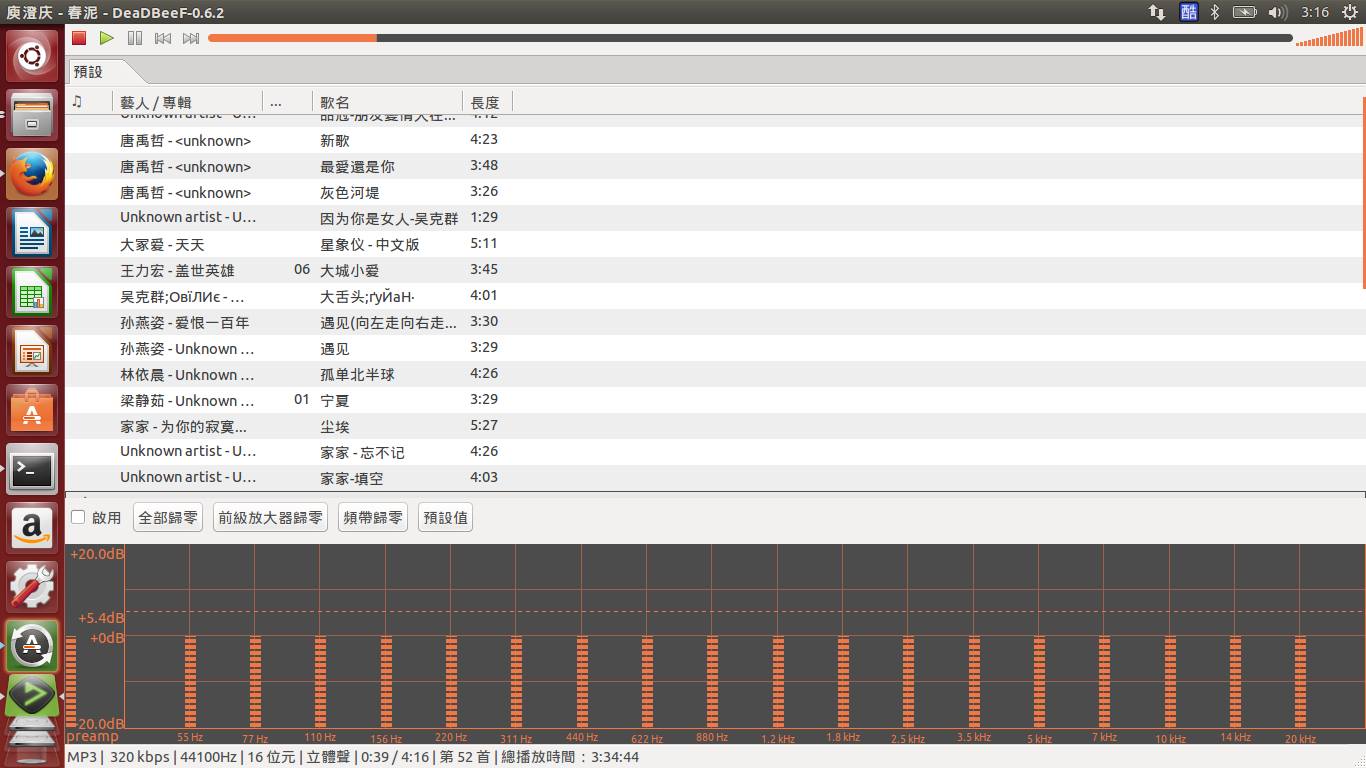
Task: Launch Firefox from the launcher
Action: tap(32, 174)
